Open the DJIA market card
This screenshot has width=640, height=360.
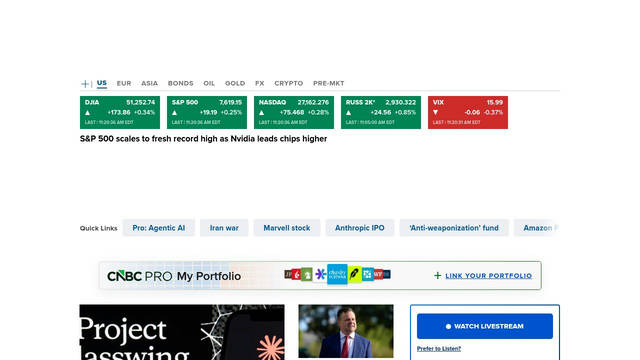[120, 112]
